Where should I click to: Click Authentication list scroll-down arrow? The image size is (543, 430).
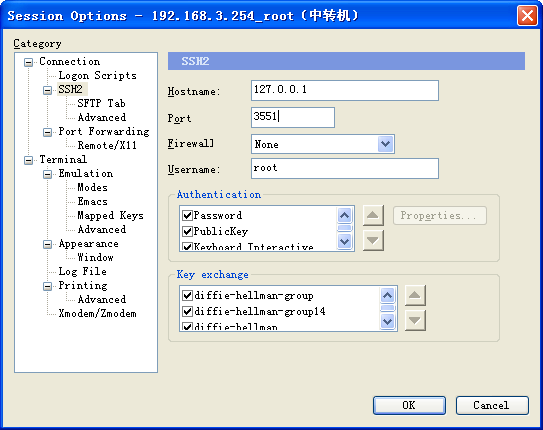(345, 241)
